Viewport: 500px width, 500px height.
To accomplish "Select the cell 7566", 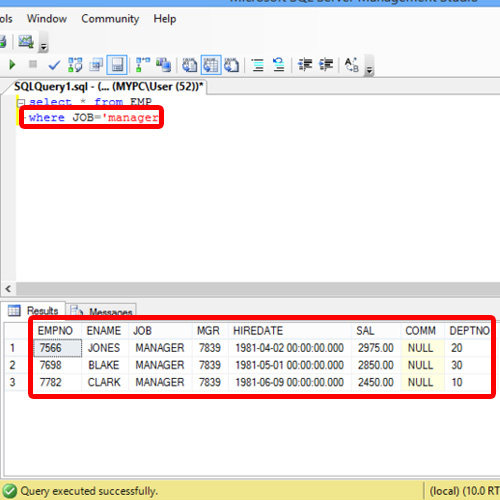I will coord(57,348).
